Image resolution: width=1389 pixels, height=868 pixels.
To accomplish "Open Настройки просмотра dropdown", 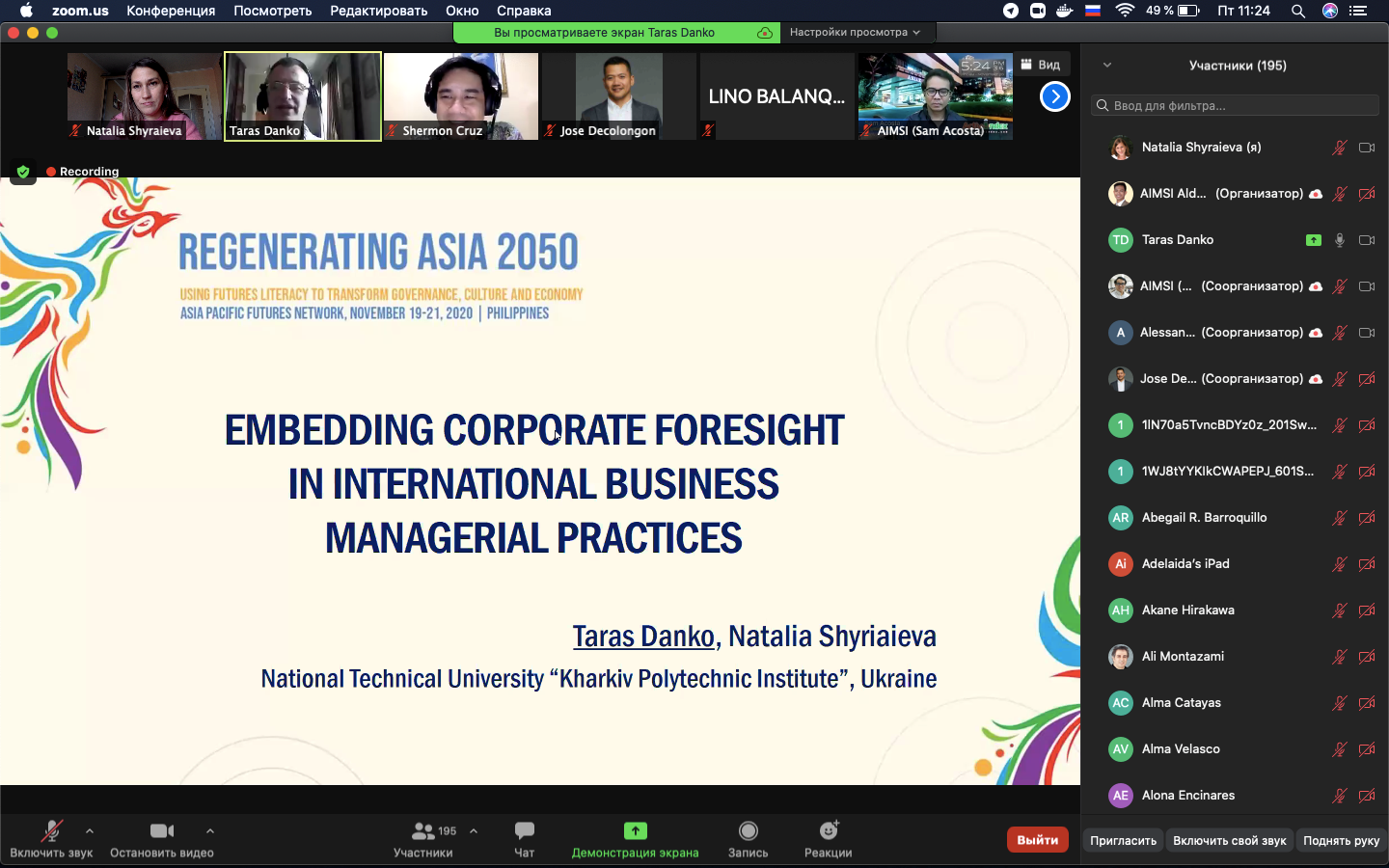I will tap(855, 32).
